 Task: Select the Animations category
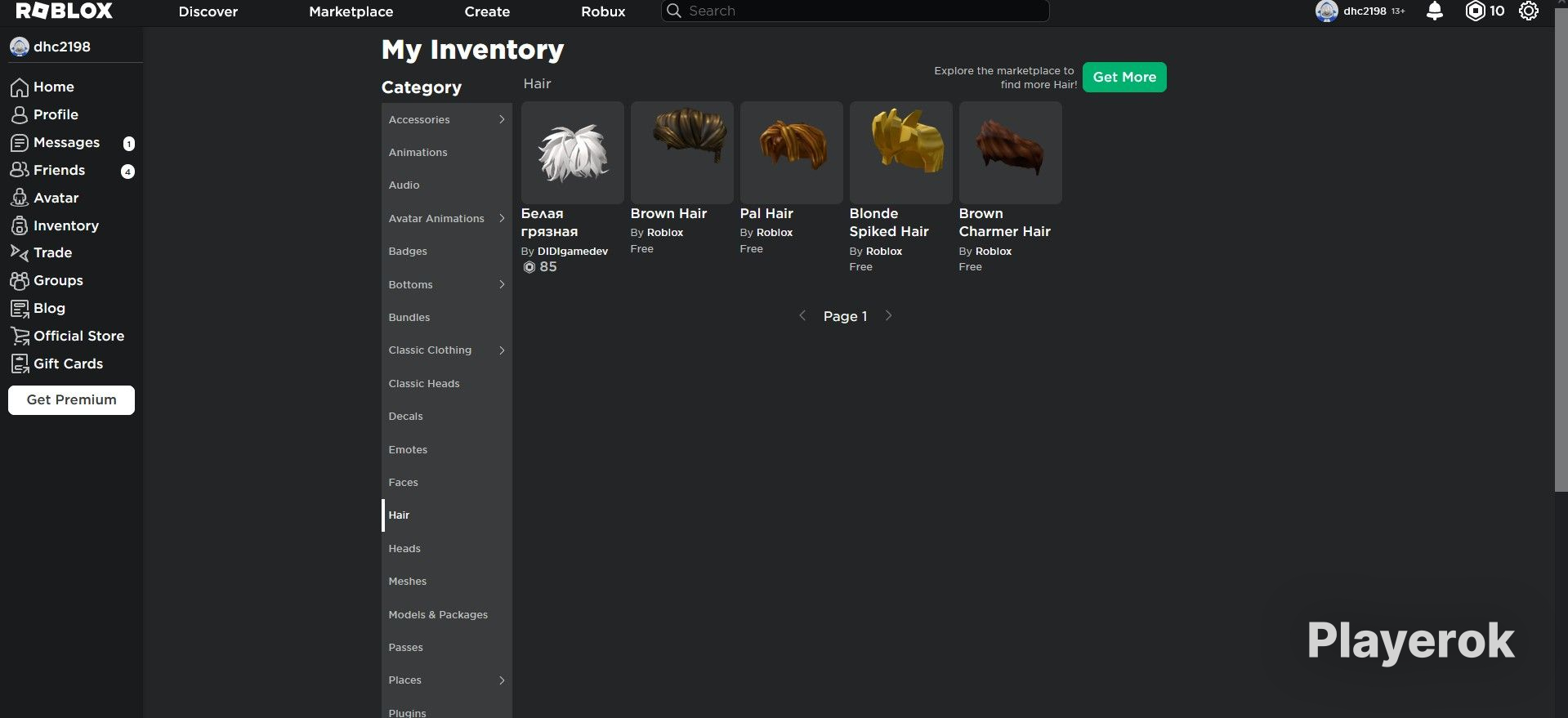[447, 153]
